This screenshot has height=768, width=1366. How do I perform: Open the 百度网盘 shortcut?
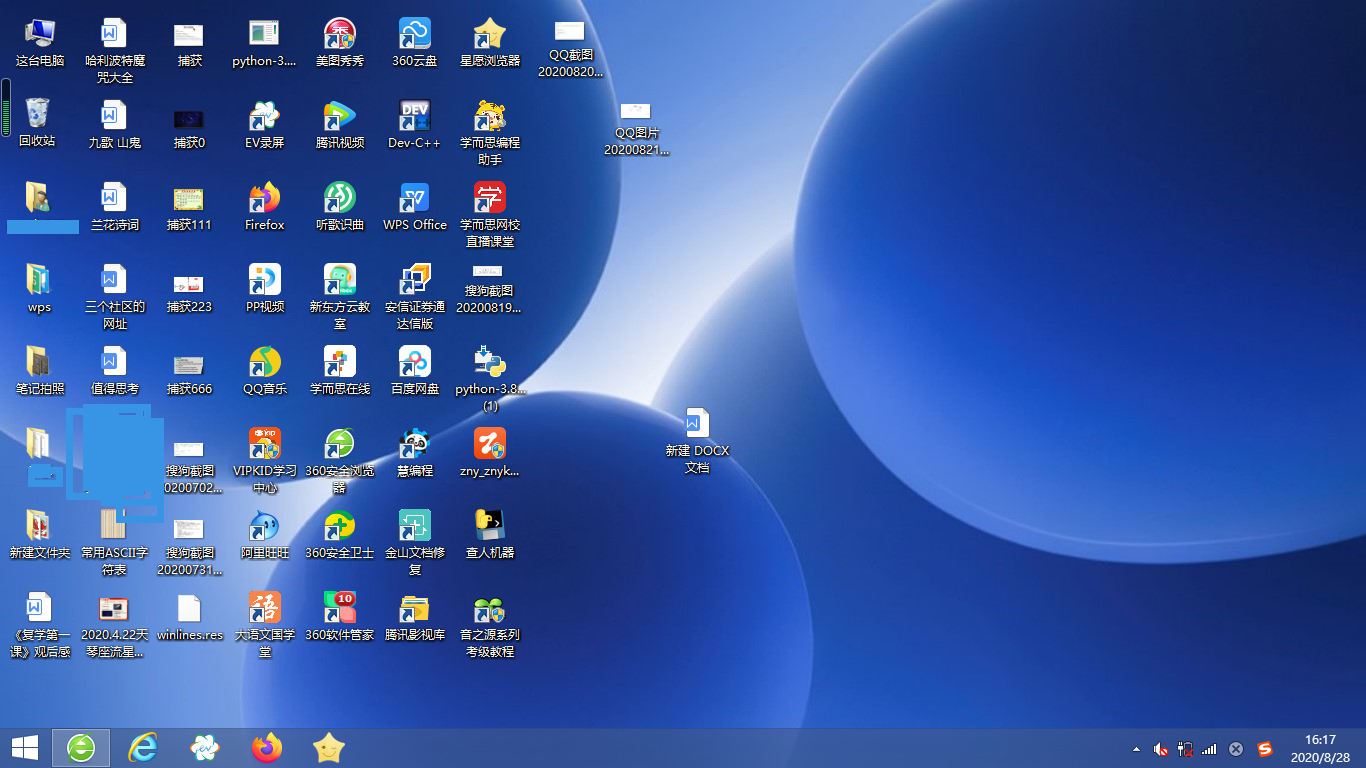[415, 371]
